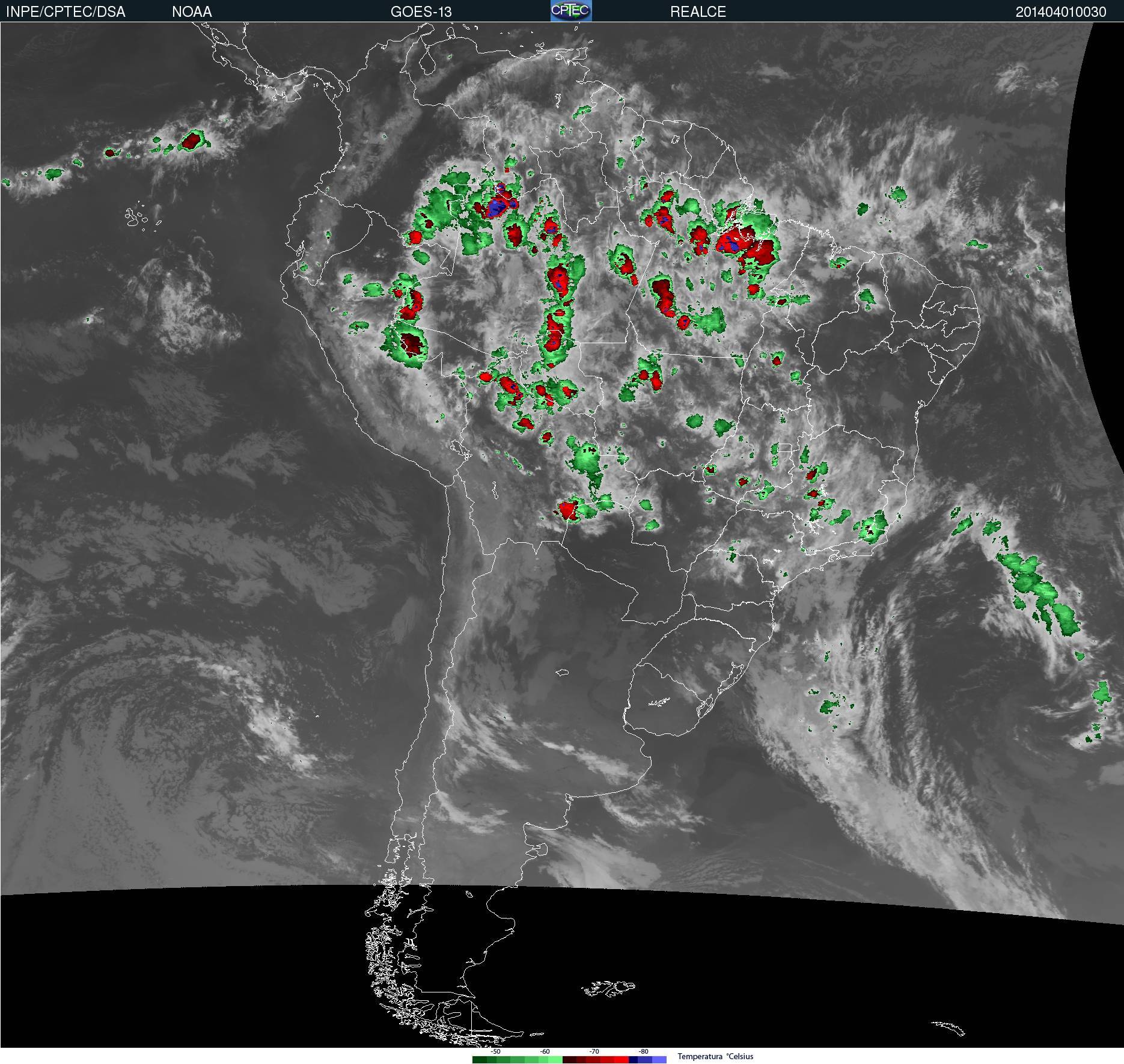Click the INPE/CPTEC/DSA header text
This screenshot has height=1064, width=1124.
pyautogui.click(x=66, y=11)
